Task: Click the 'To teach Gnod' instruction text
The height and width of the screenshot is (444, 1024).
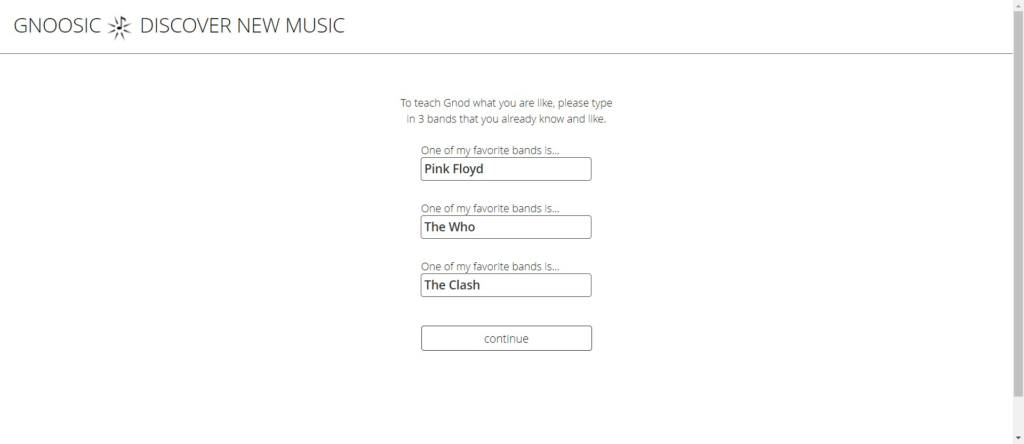Action: [x=506, y=103]
